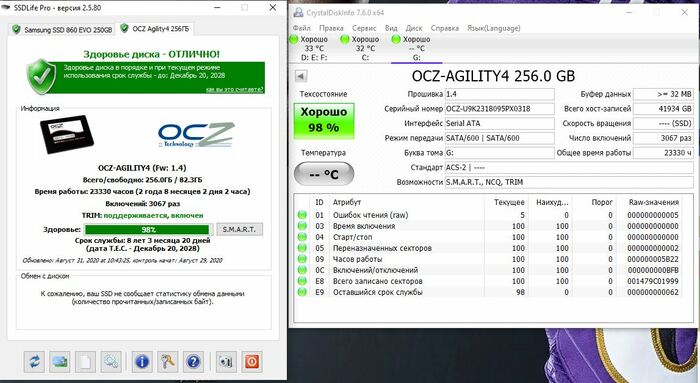
Task: Click the green status circle of row 01
Action: point(302,215)
